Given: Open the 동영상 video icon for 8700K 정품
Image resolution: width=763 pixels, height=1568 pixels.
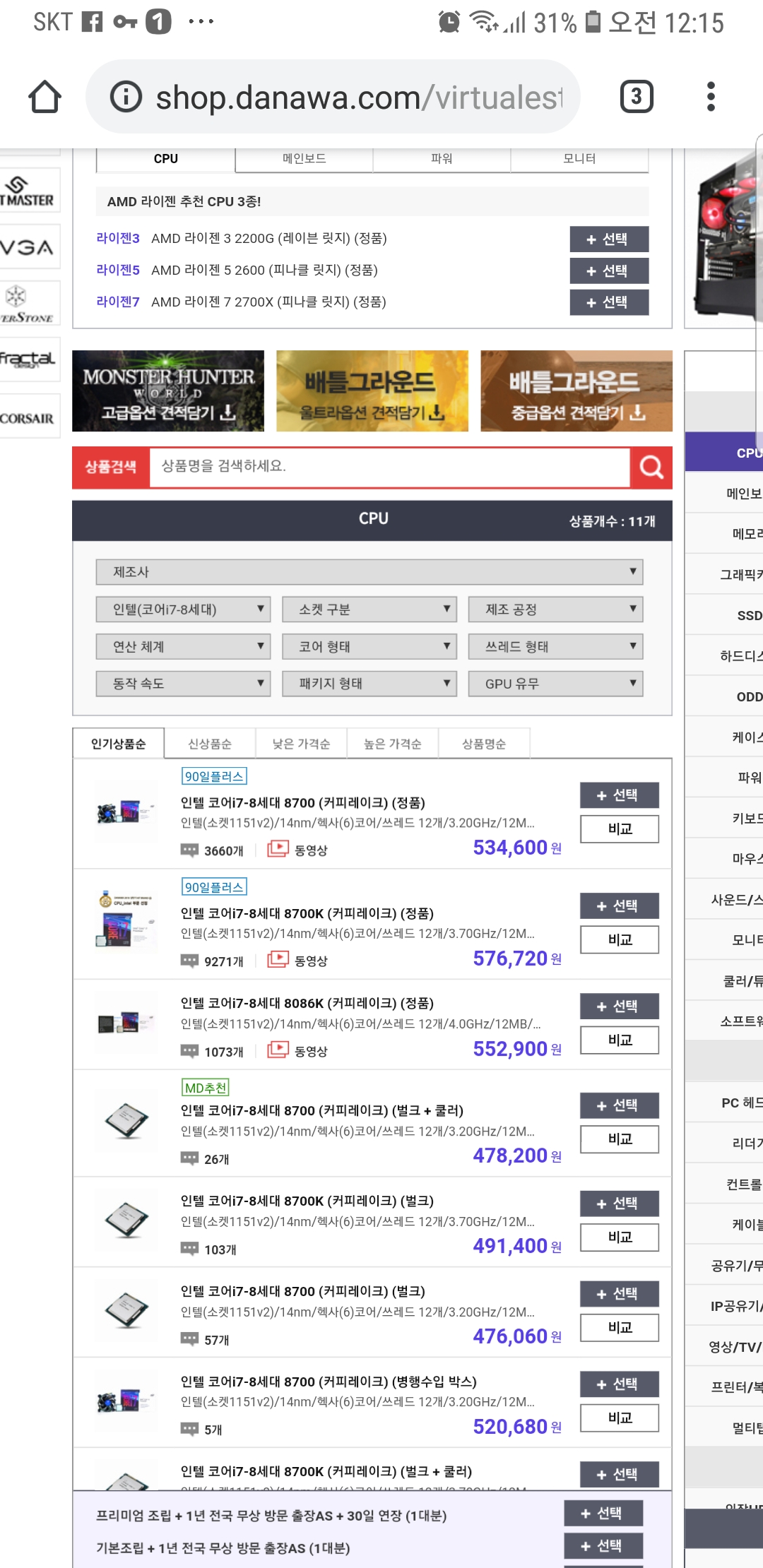Looking at the screenshot, I should 278,960.
